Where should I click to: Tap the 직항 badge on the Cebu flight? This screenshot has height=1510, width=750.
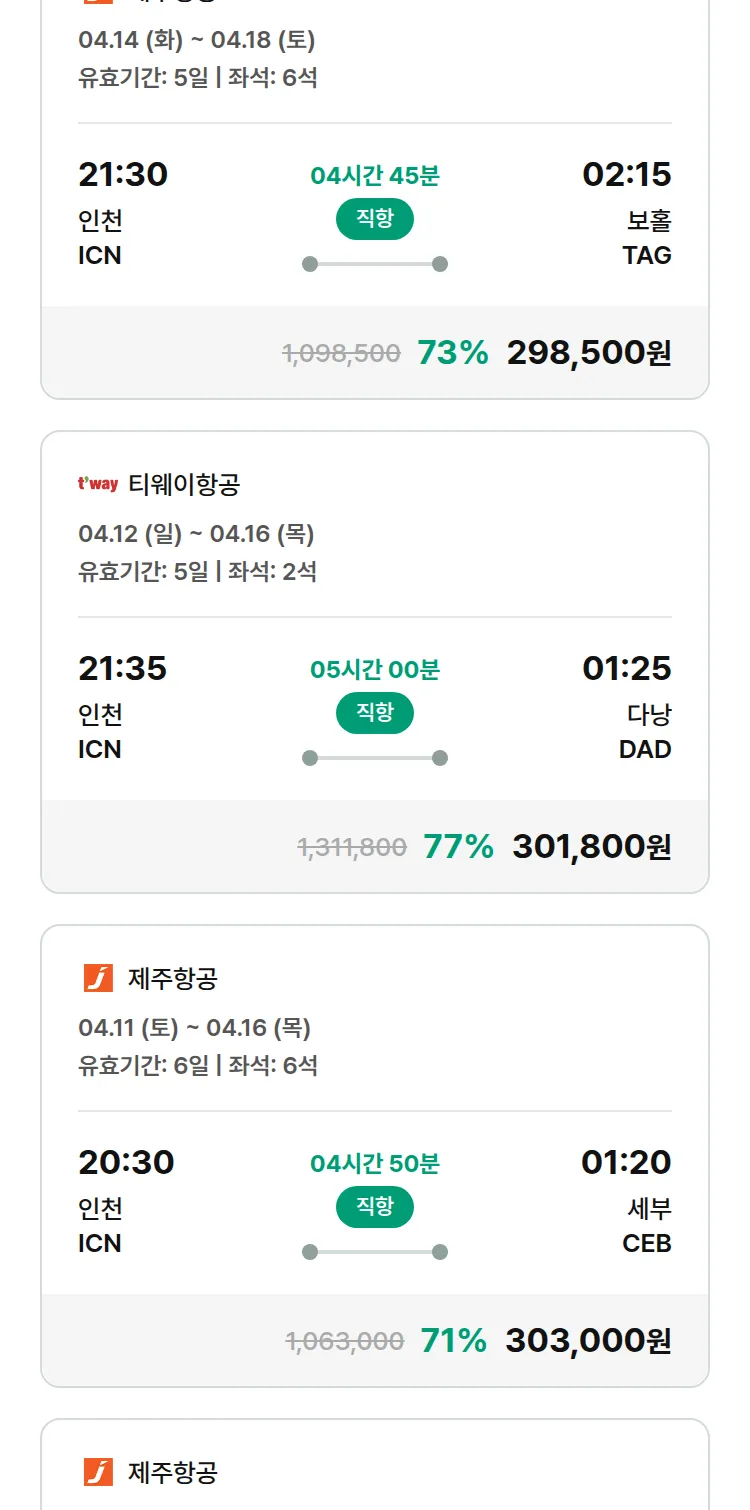pyautogui.click(x=375, y=1207)
